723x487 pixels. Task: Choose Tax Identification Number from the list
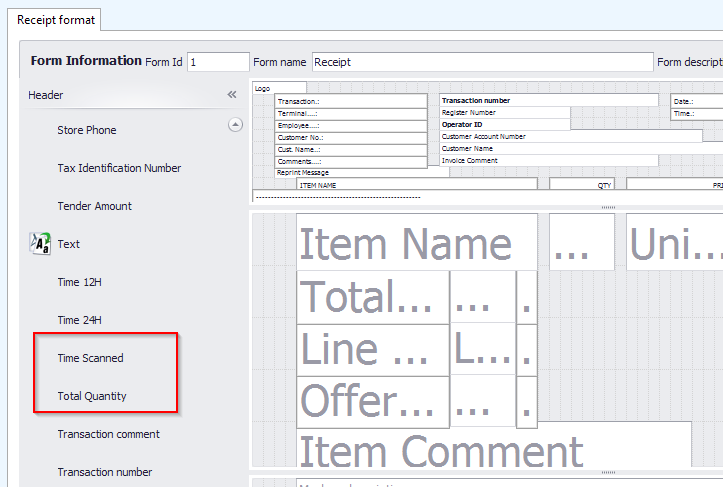[119, 168]
